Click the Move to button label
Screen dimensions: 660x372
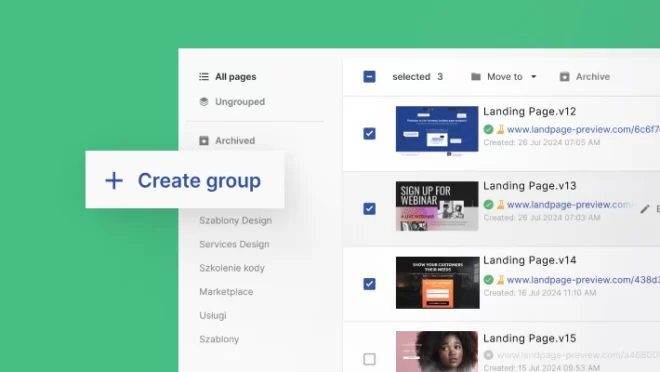pos(505,77)
